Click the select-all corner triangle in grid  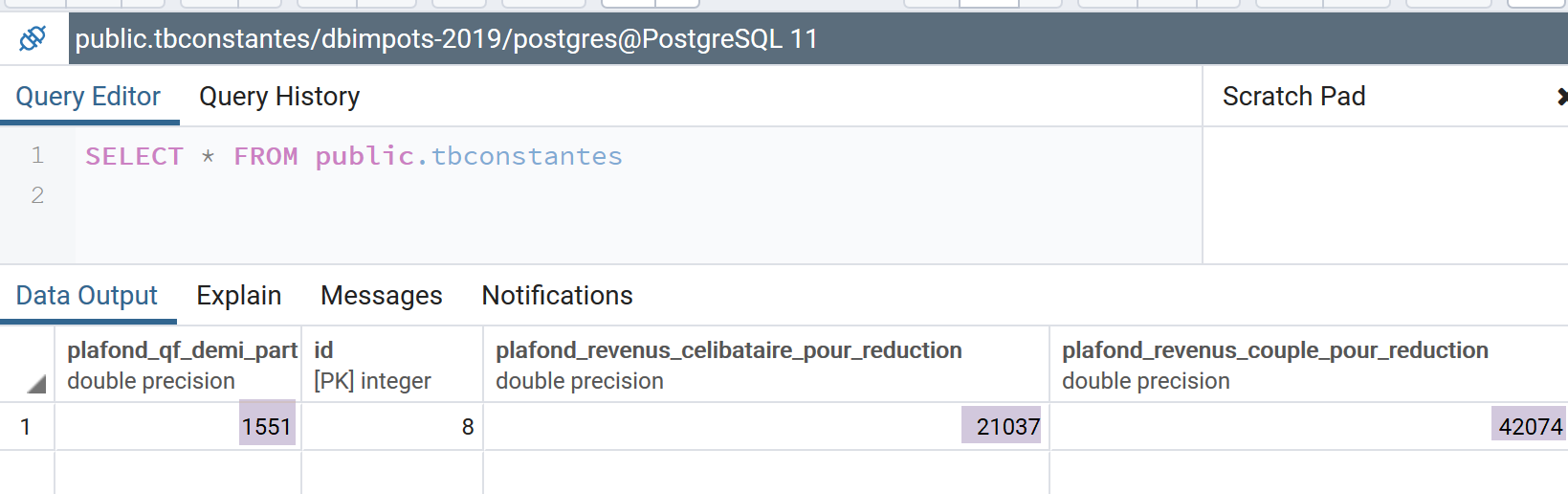pyautogui.click(x=36, y=385)
